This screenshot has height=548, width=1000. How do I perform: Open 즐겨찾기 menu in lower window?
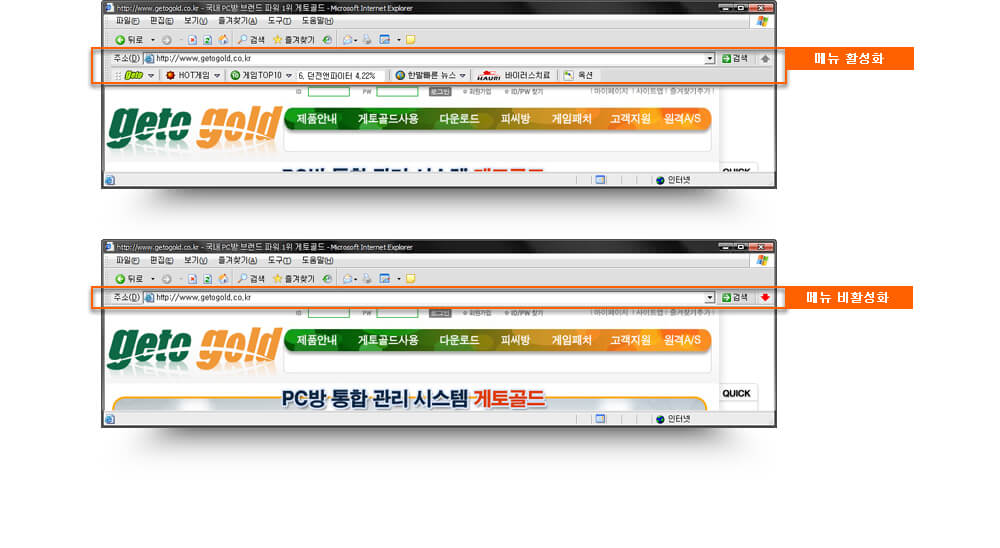(237, 260)
